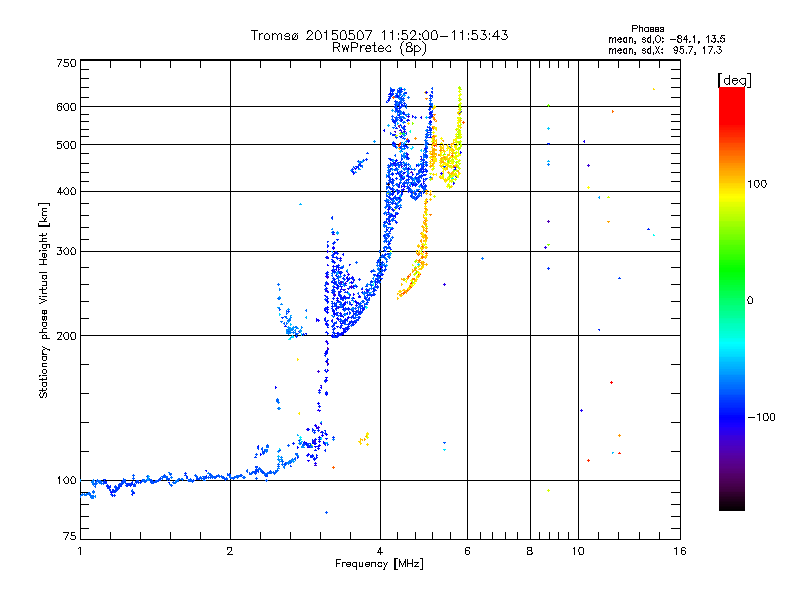Click the y-axis label '500'
Image resolution: width=800 pixels, height=600 pixels.
(66, 145)
